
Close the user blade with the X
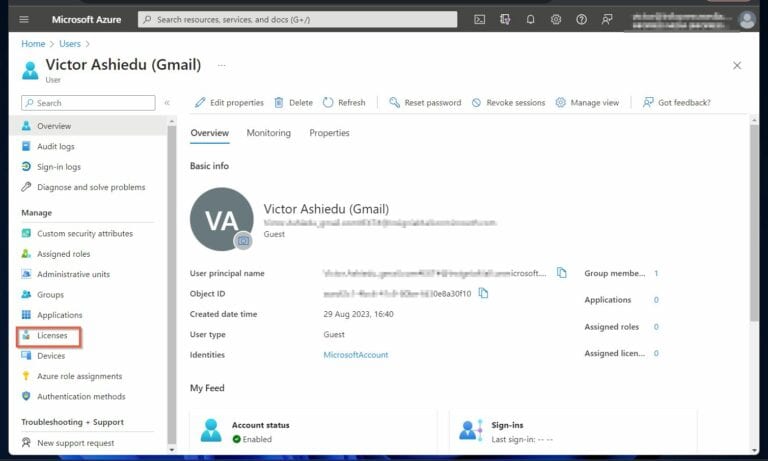tap(737, 65)
